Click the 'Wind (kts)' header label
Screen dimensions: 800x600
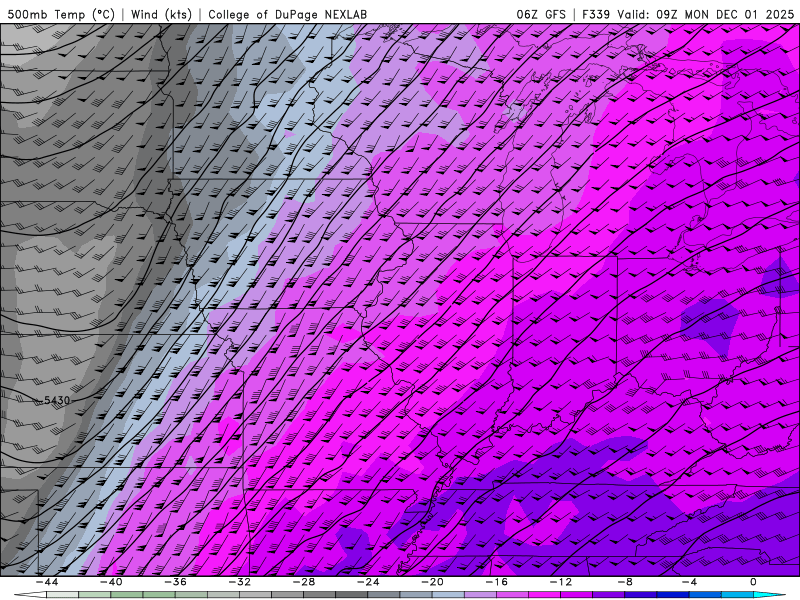tap(161, 14)
